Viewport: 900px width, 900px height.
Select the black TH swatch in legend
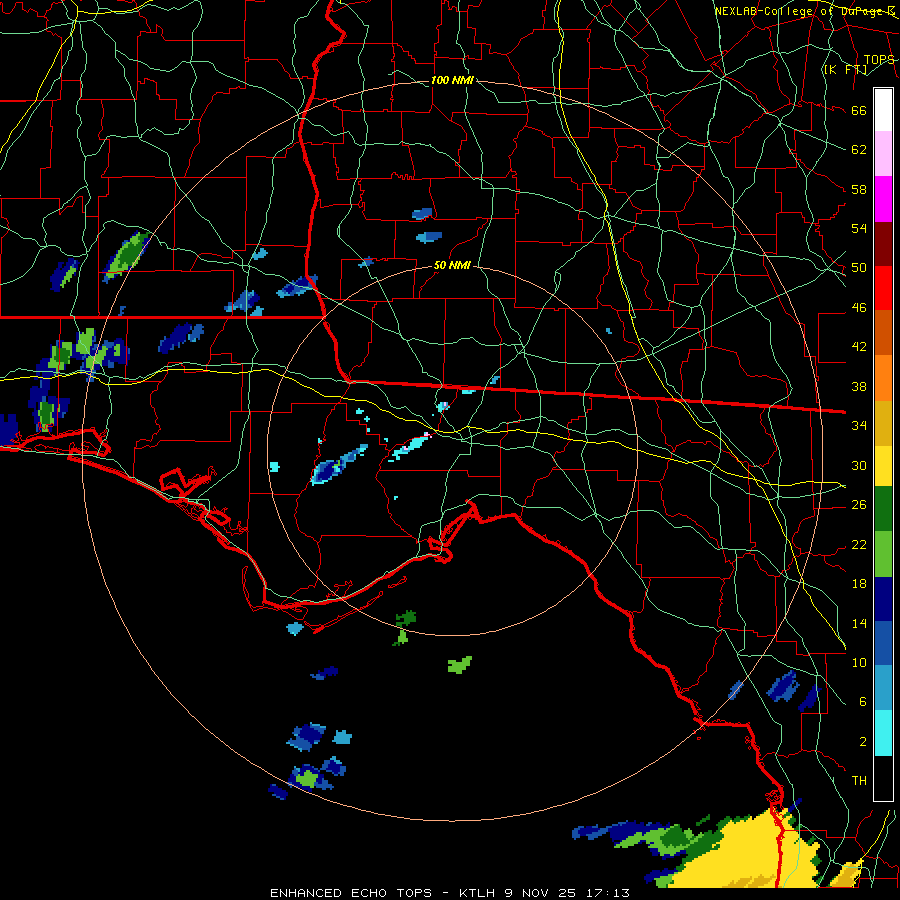click(883, 778)
